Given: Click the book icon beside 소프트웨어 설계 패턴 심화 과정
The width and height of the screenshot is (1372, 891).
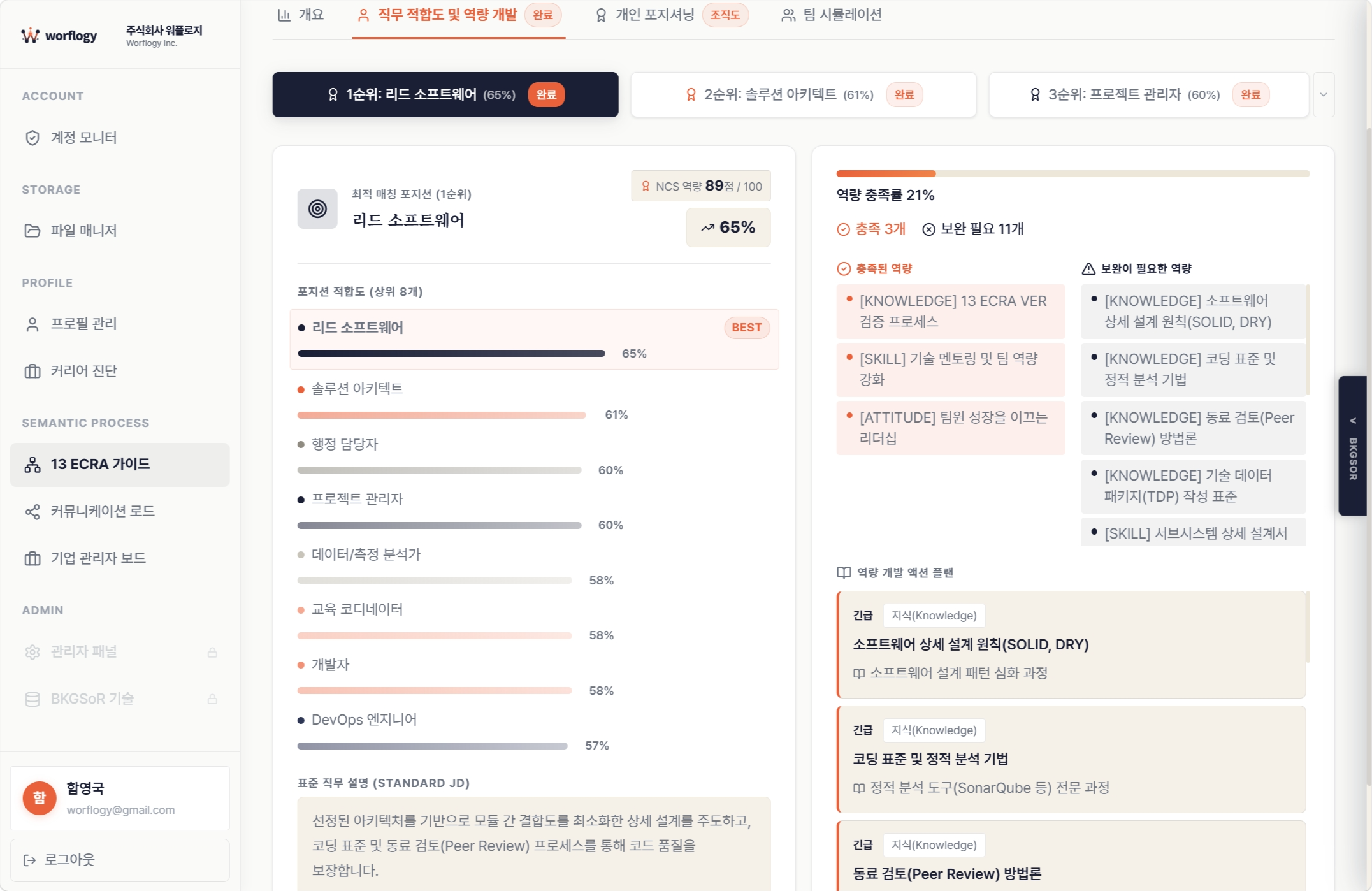Looking at the screenshot, I should tap(859, 674).
